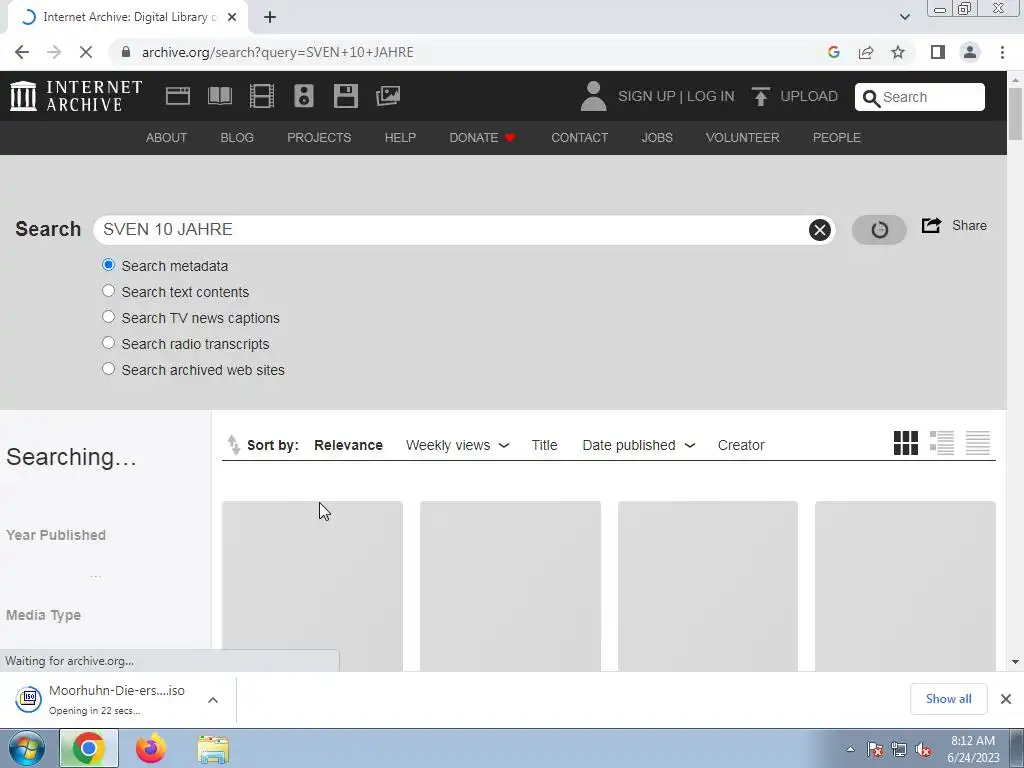1024x768 pixels.
Task: Click the Share icon
Action: (931, 225)
